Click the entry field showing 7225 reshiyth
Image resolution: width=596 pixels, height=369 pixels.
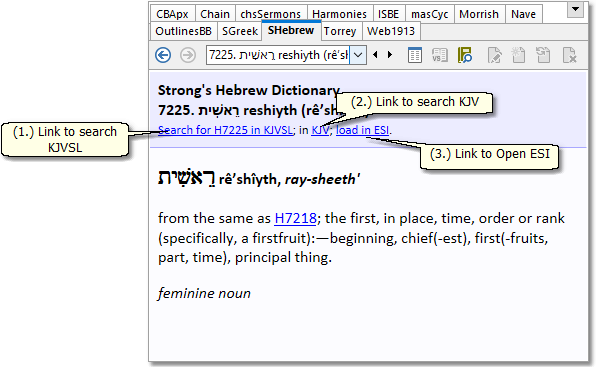(278, 55)
